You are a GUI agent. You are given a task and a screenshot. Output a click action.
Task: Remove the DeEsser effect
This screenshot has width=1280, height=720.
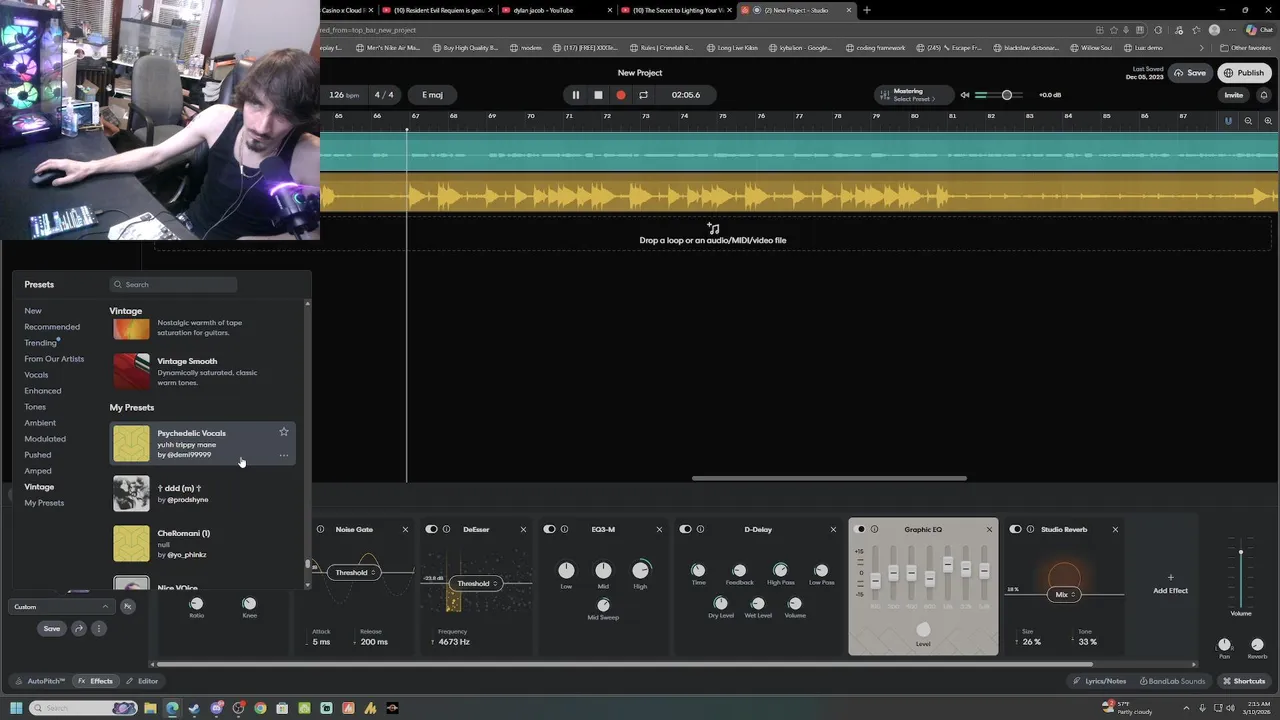pos(523,529)
